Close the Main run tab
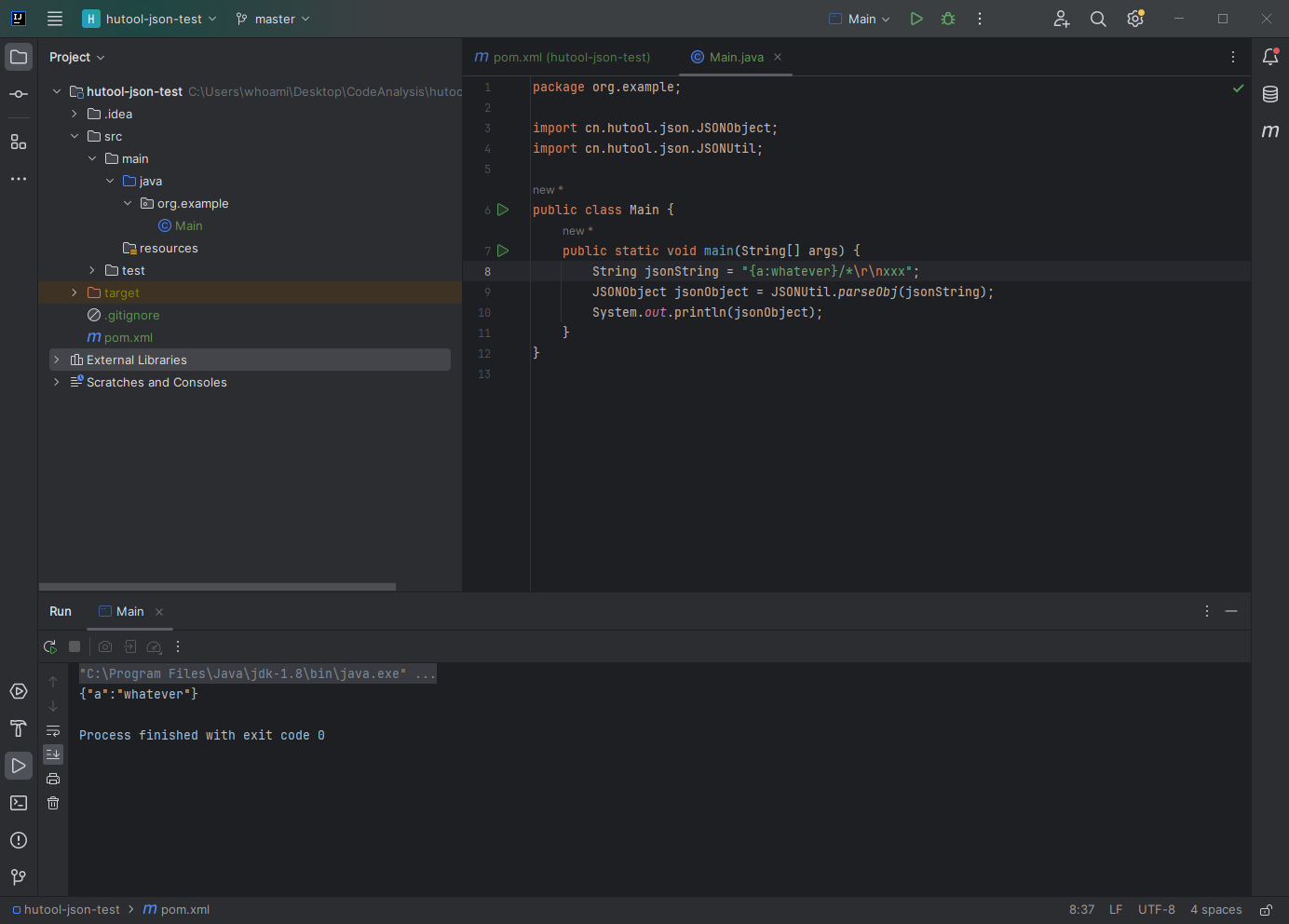Screen dimensions: 1289x924 pyautogui.click(x=159, y=612)
